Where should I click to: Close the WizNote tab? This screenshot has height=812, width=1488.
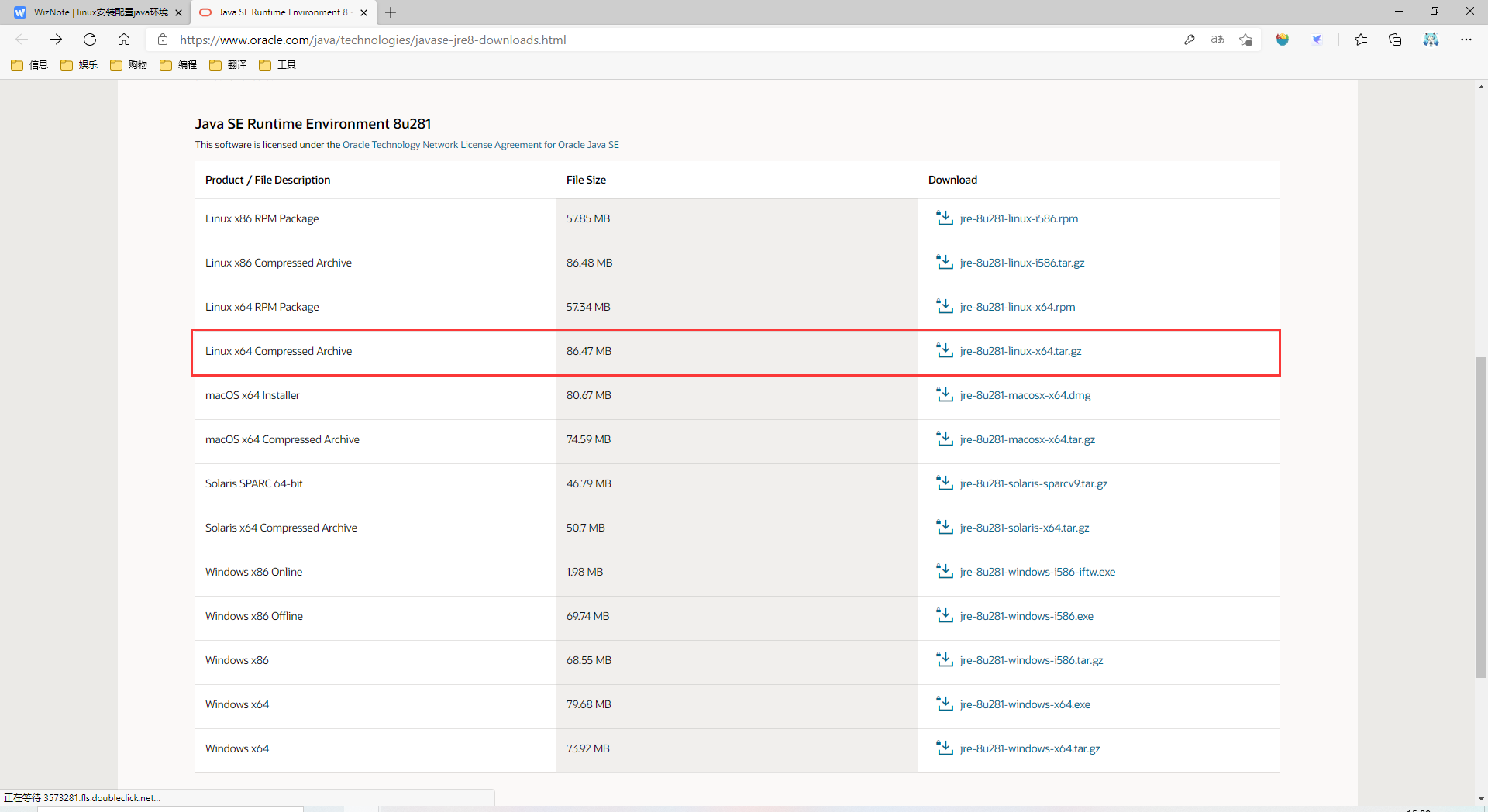(x=178, y=12)
